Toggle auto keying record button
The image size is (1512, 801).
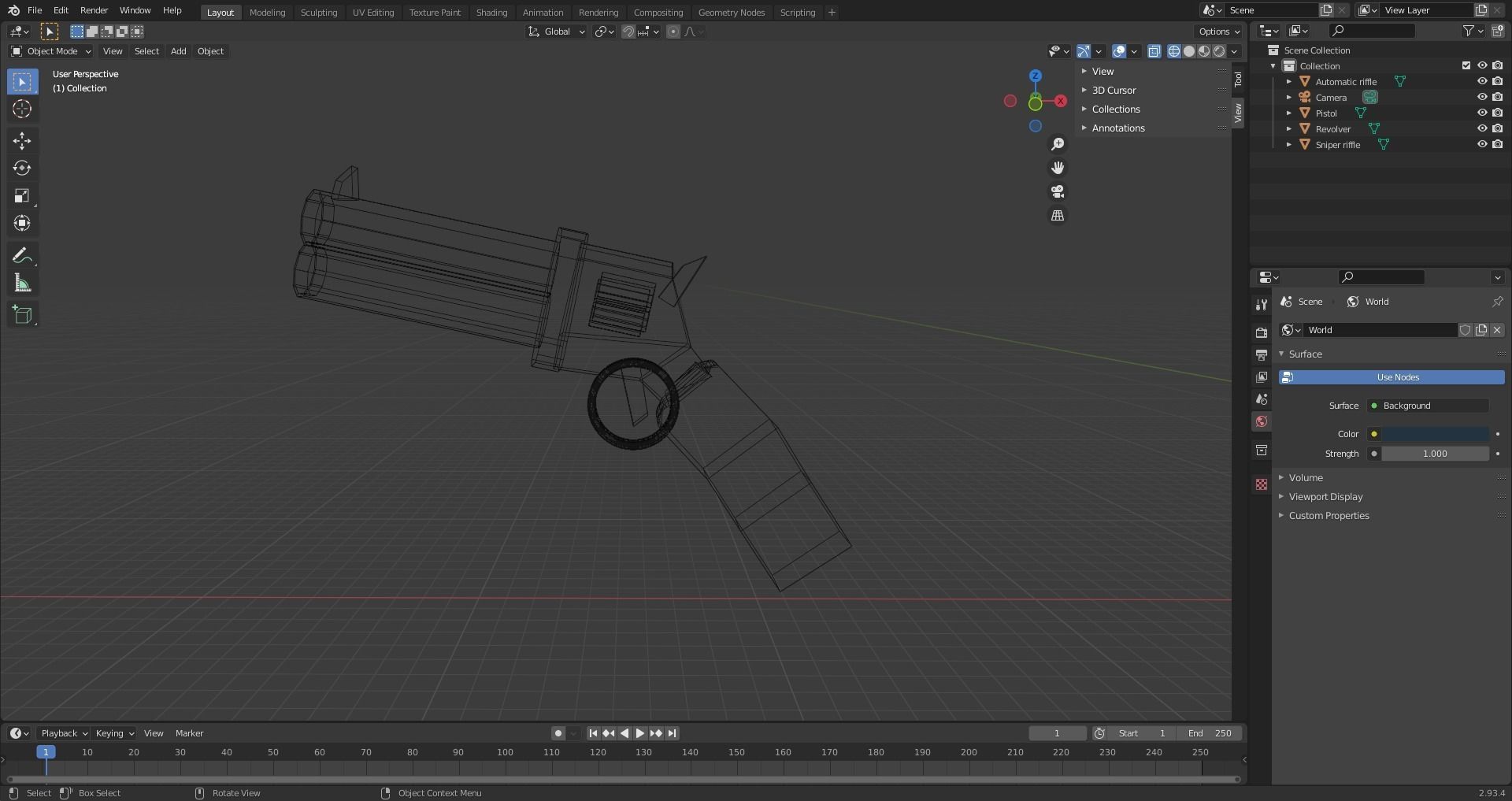coord(558,733)
